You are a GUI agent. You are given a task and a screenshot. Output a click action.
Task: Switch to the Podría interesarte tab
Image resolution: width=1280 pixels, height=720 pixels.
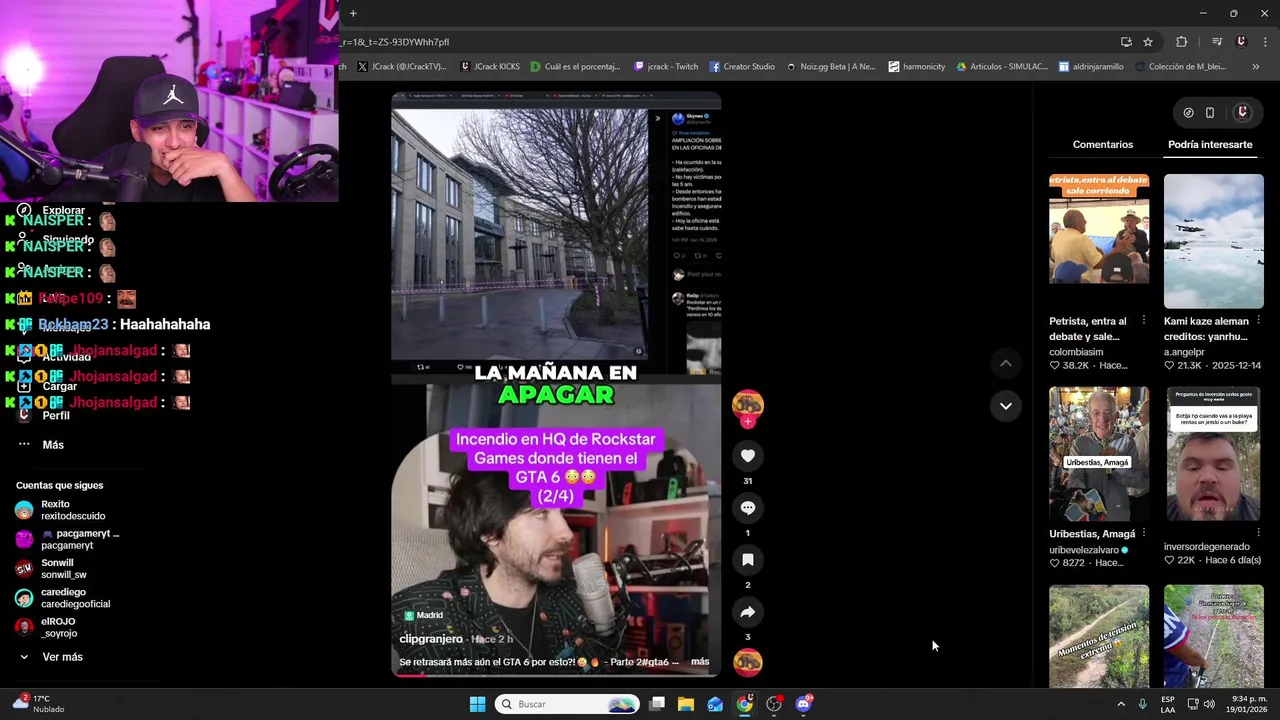1210,145
